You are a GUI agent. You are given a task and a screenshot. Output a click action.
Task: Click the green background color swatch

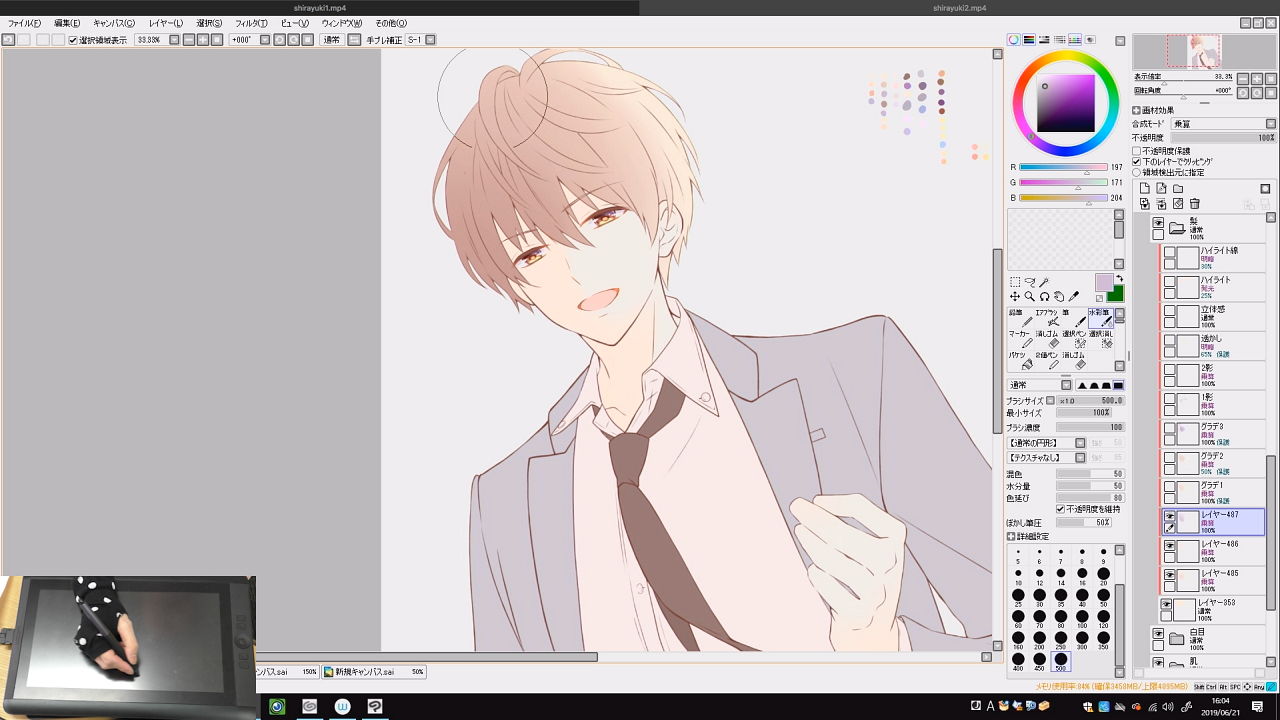pos(1115,294)
